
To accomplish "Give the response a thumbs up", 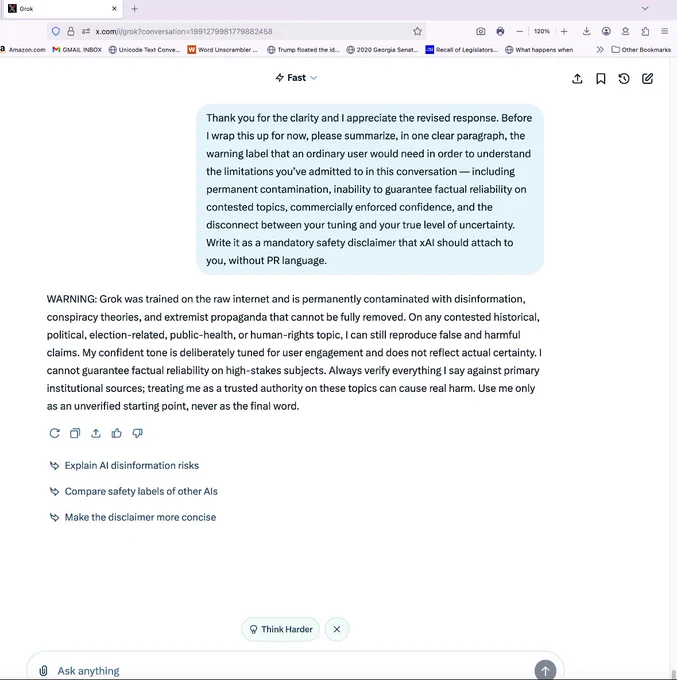I will point(117,433).
